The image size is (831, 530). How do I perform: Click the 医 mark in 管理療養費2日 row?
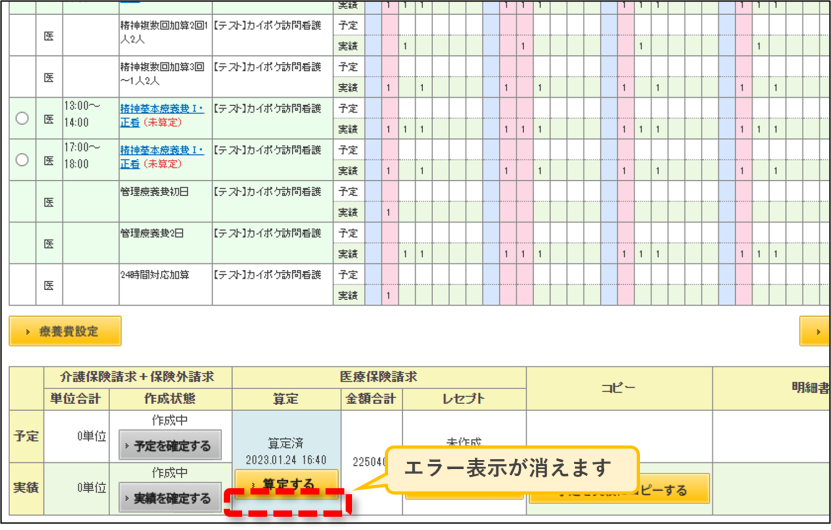(x=49, y=244)
